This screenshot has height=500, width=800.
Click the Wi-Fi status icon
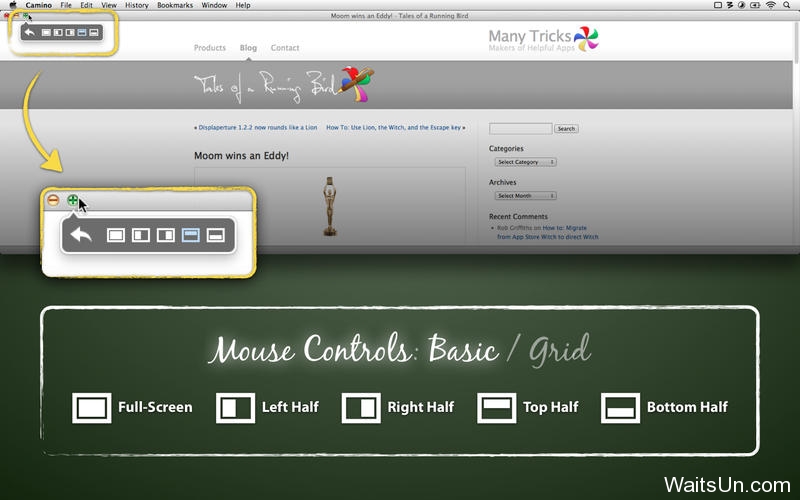[x=770, y=5]
